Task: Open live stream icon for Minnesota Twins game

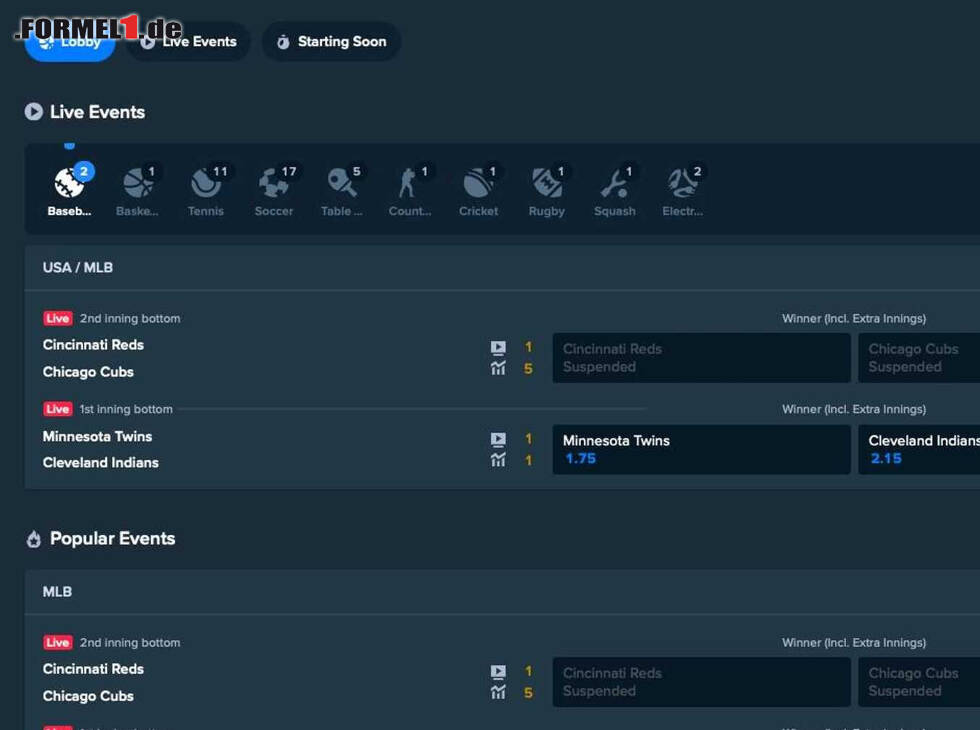Action: tap(498, 439)
